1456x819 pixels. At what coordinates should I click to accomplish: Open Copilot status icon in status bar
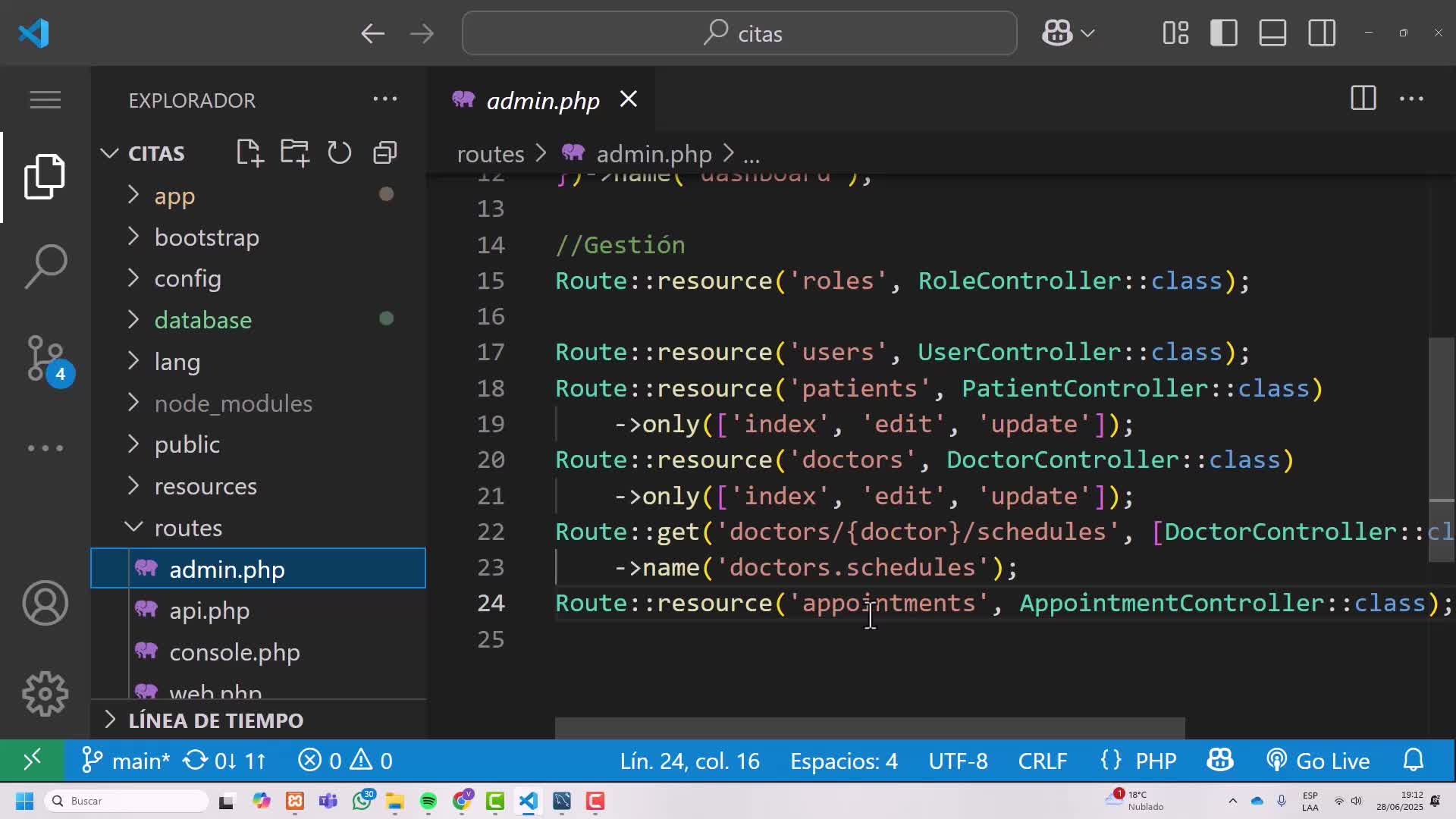coord(1220,761)
